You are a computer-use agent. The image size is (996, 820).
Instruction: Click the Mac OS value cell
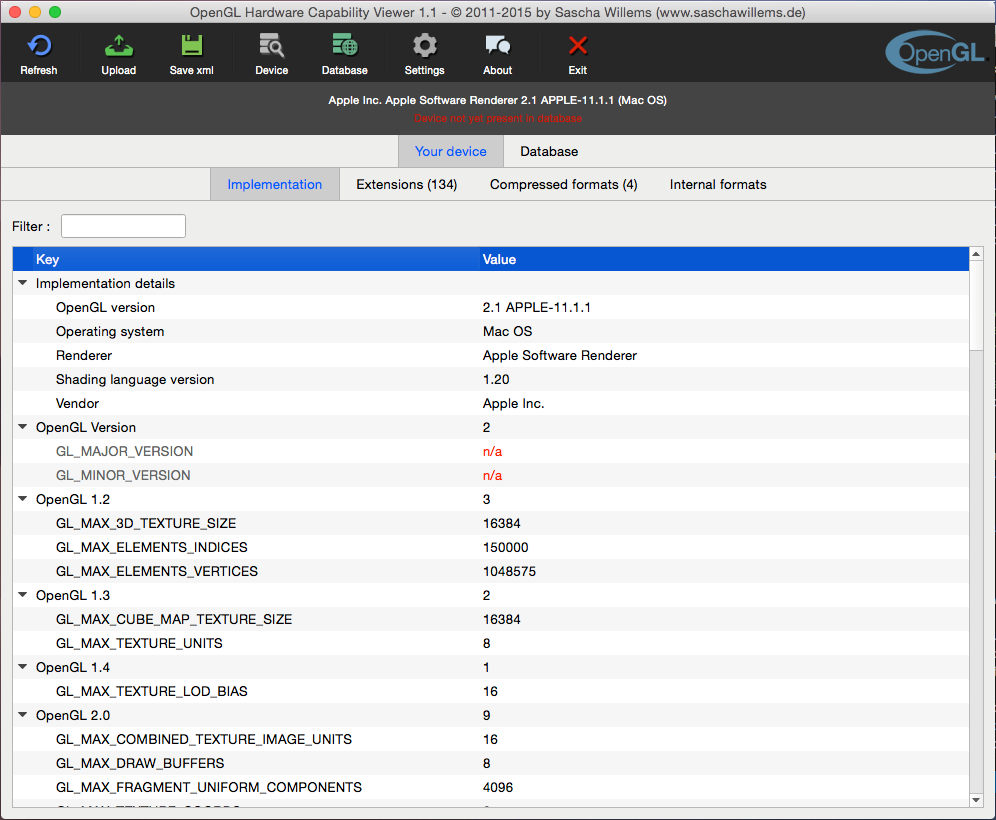pos(508,332)
